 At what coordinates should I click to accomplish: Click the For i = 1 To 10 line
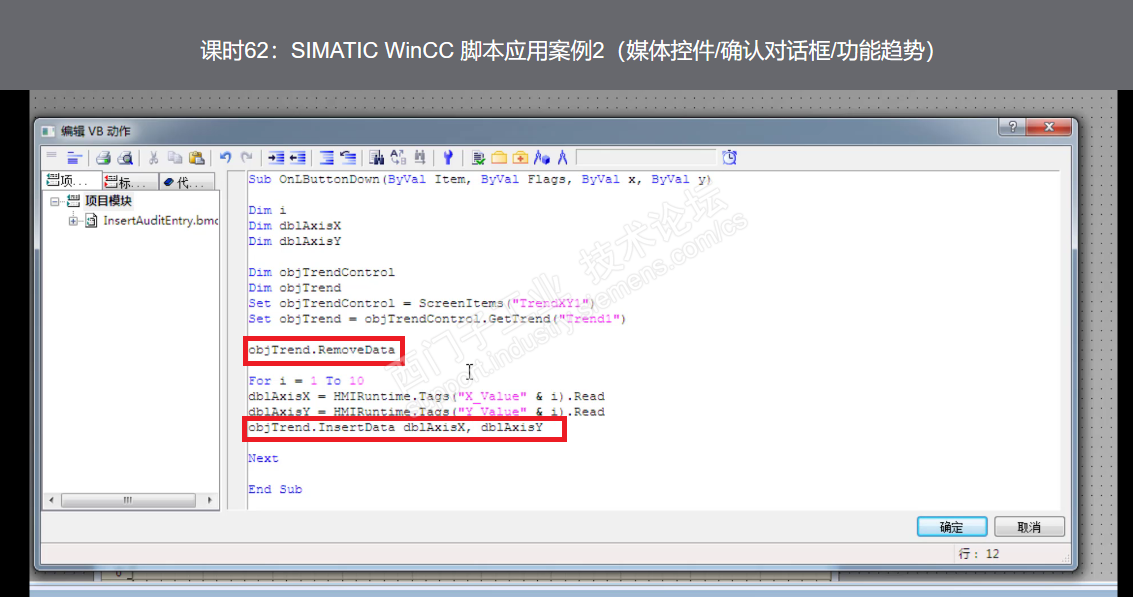pyautogui.click(x=306, y=381)
